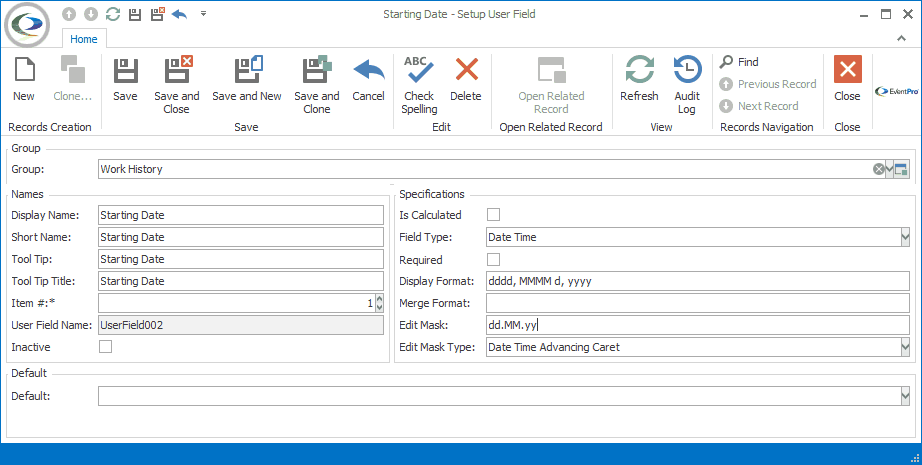The height and width of the screenshot is (465, 922).
Task: Click in the Display Format field
Action: click(698, 281)
